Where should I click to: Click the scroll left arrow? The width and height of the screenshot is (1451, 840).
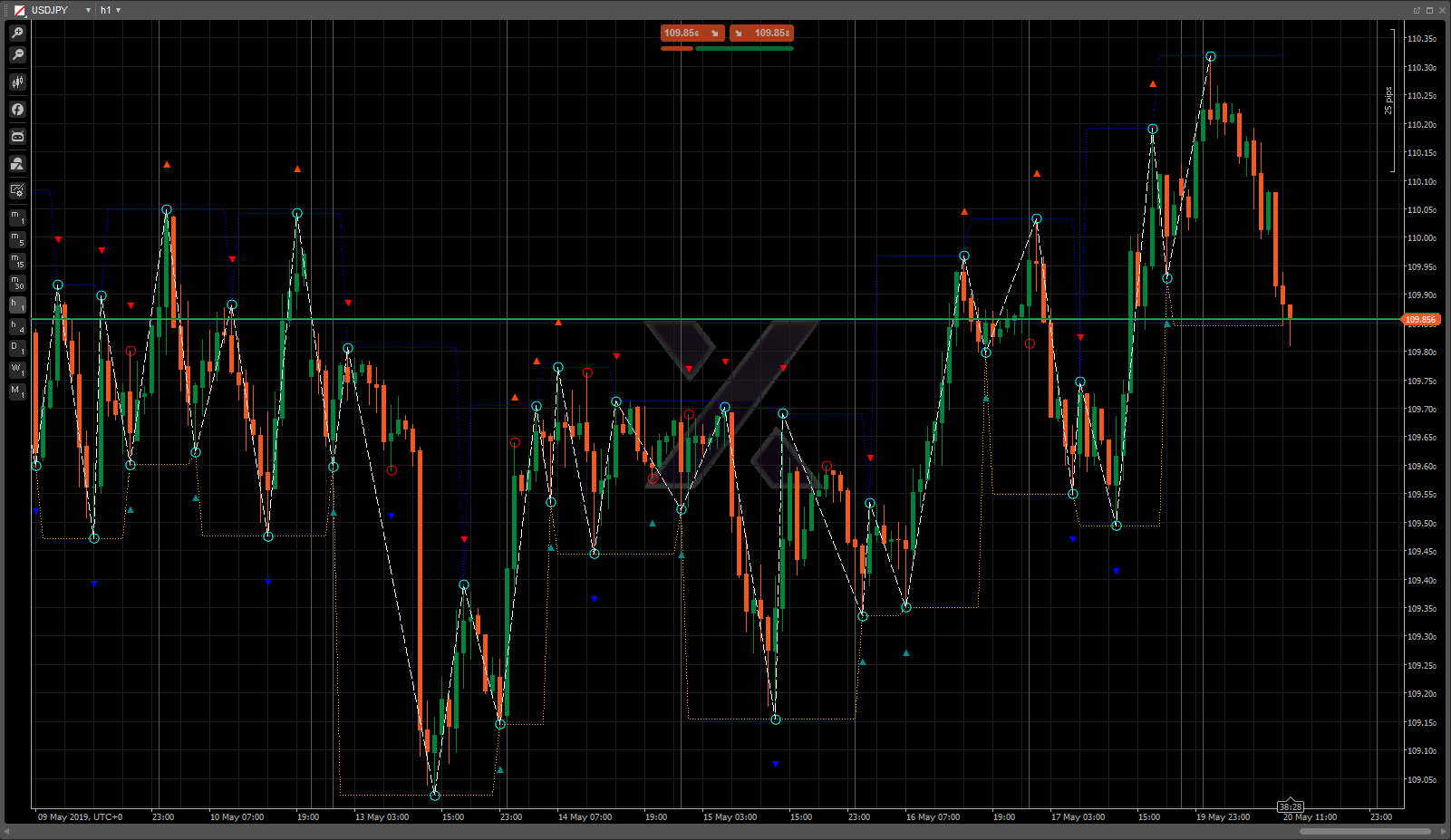coord(7,831)
